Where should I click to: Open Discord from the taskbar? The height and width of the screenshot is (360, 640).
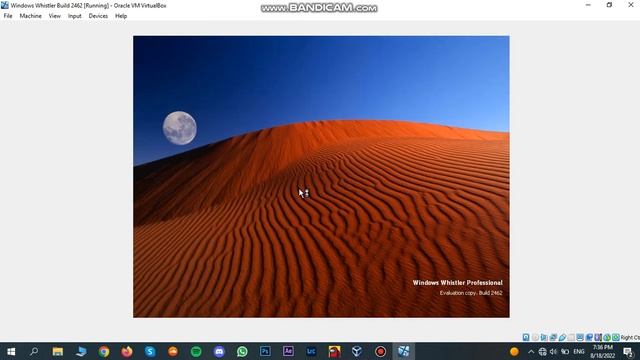tap(219, 351)
